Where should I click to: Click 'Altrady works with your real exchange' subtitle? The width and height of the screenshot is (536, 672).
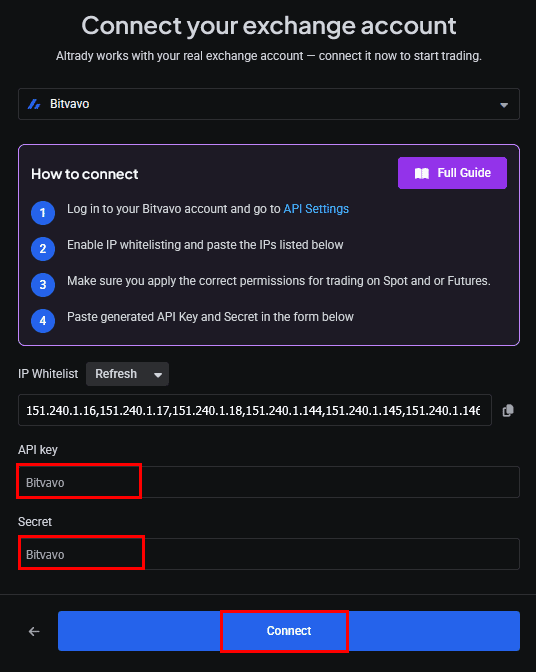(269, 56)
